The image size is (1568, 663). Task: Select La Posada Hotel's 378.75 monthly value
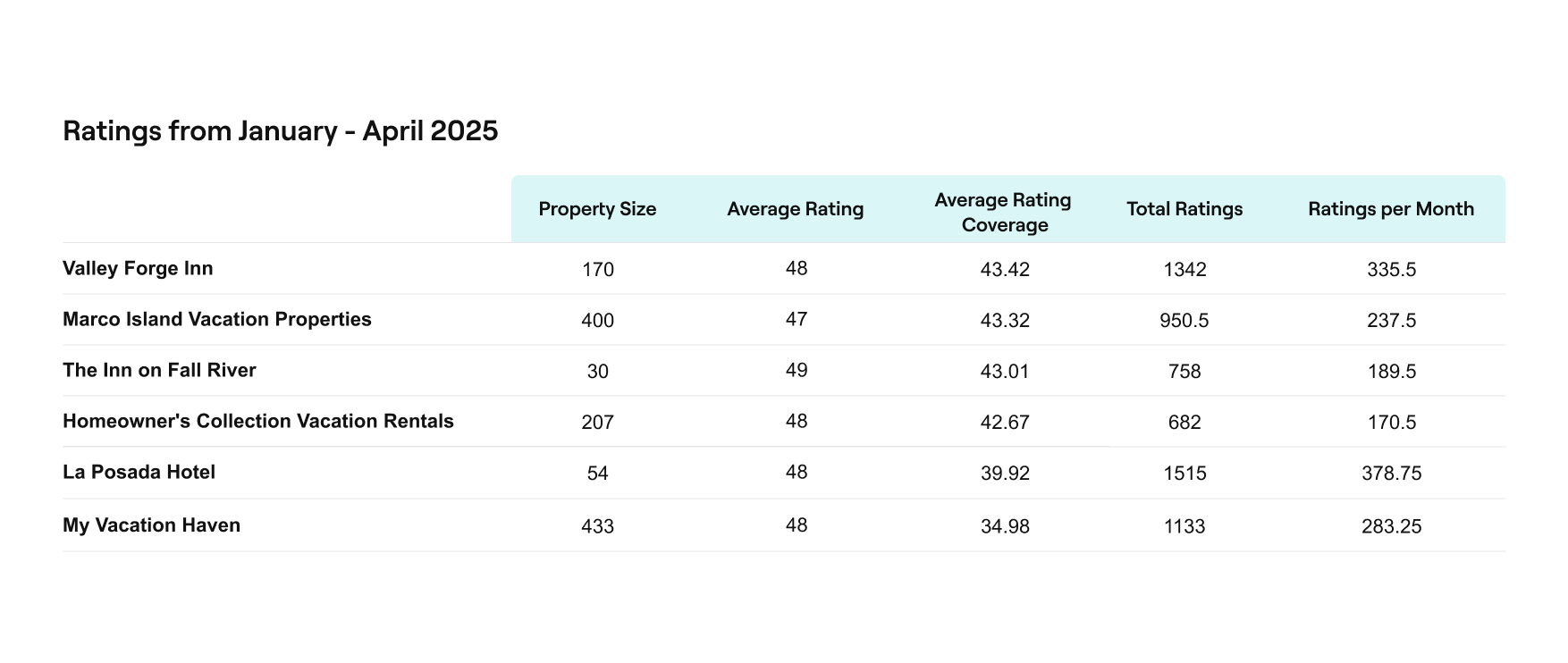click(1391, 474)
